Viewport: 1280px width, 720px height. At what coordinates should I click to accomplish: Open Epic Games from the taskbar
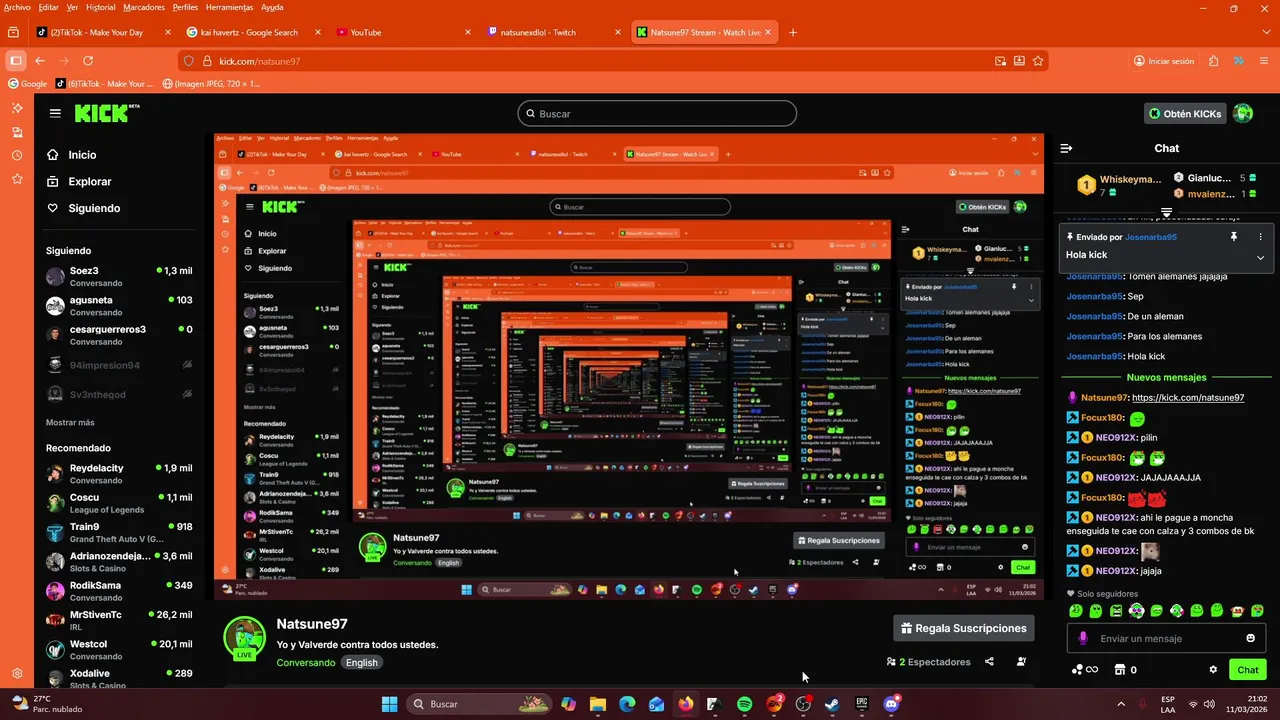click(861, 704)
